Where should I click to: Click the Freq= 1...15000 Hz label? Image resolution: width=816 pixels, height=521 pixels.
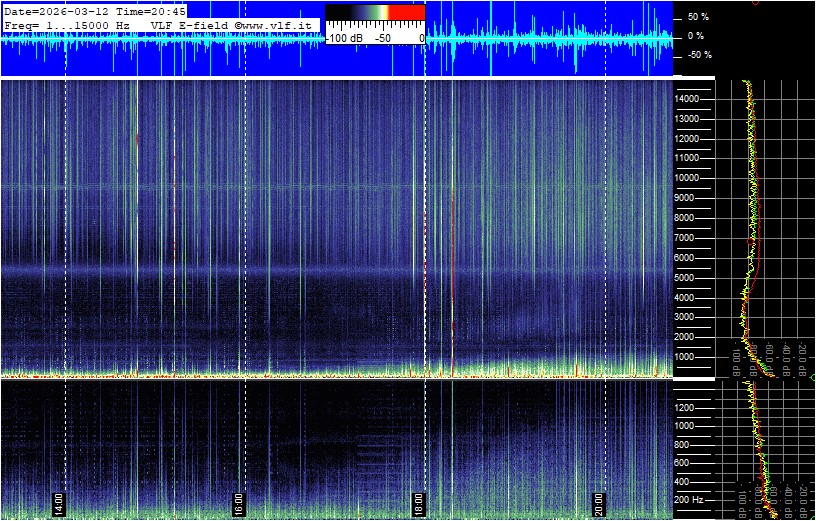pyautogui.click(x=67, y=24)
